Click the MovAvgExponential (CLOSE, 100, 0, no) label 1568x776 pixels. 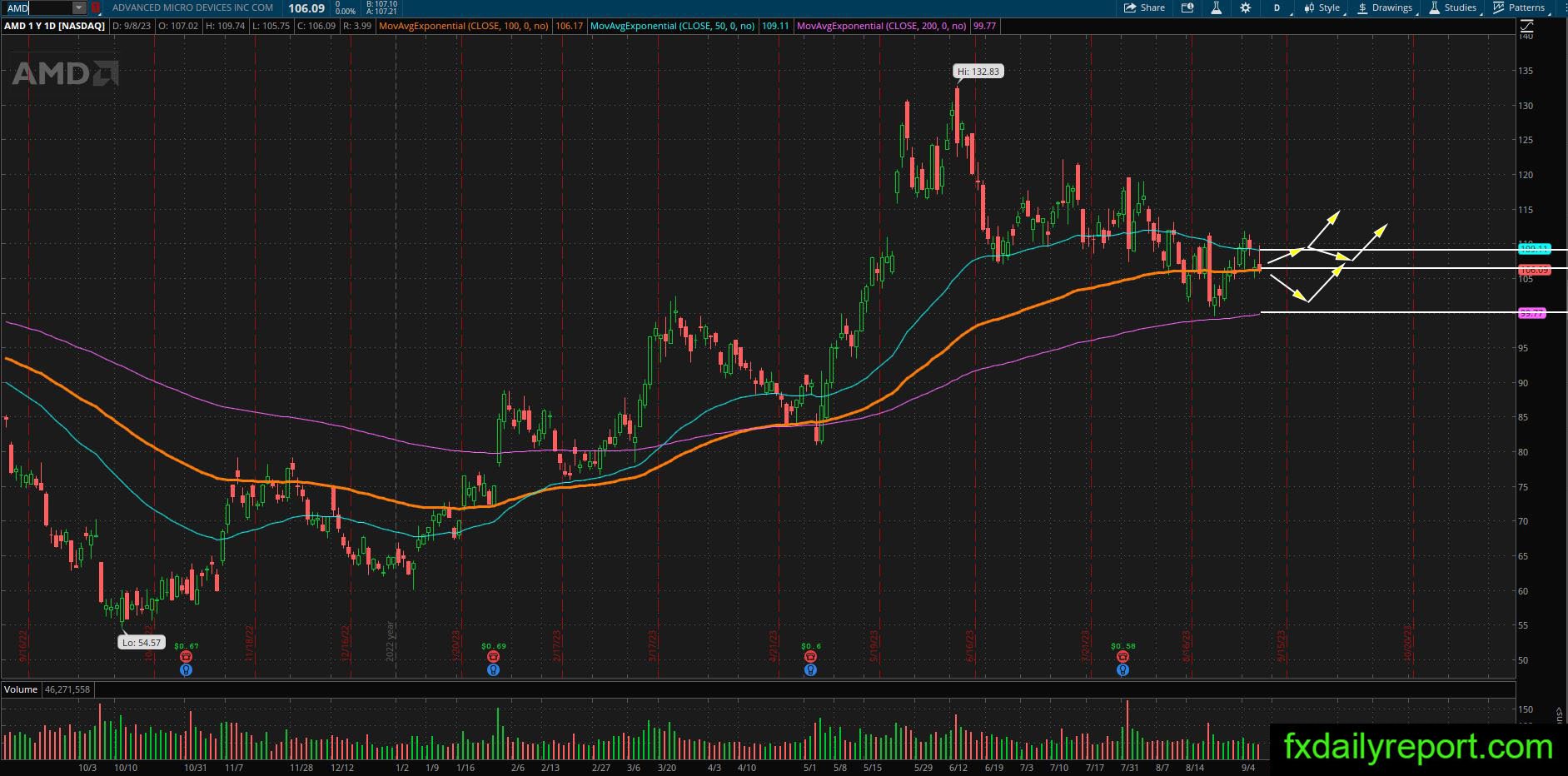click(464, 27)
